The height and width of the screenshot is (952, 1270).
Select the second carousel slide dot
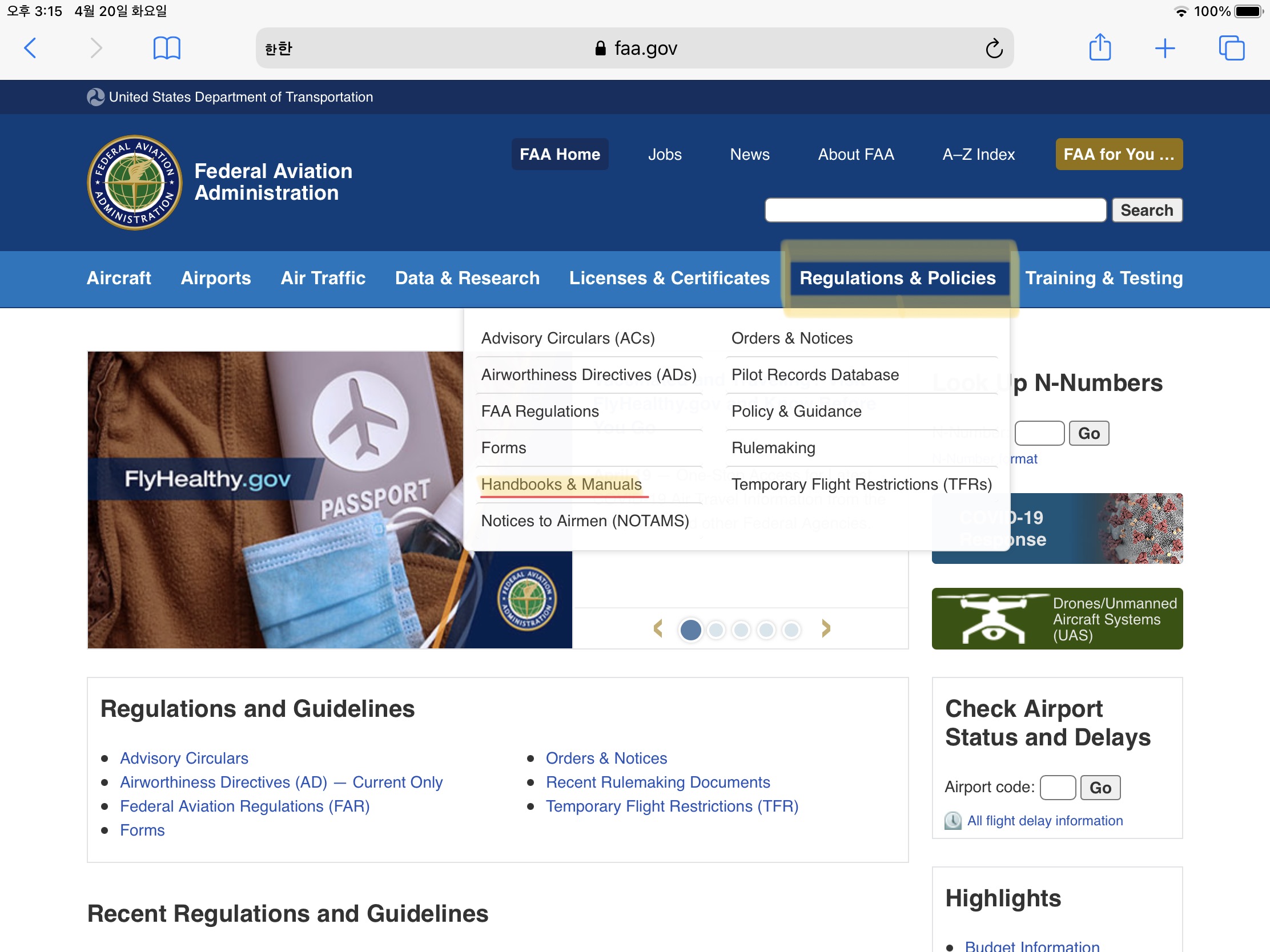tap(716, 630)
